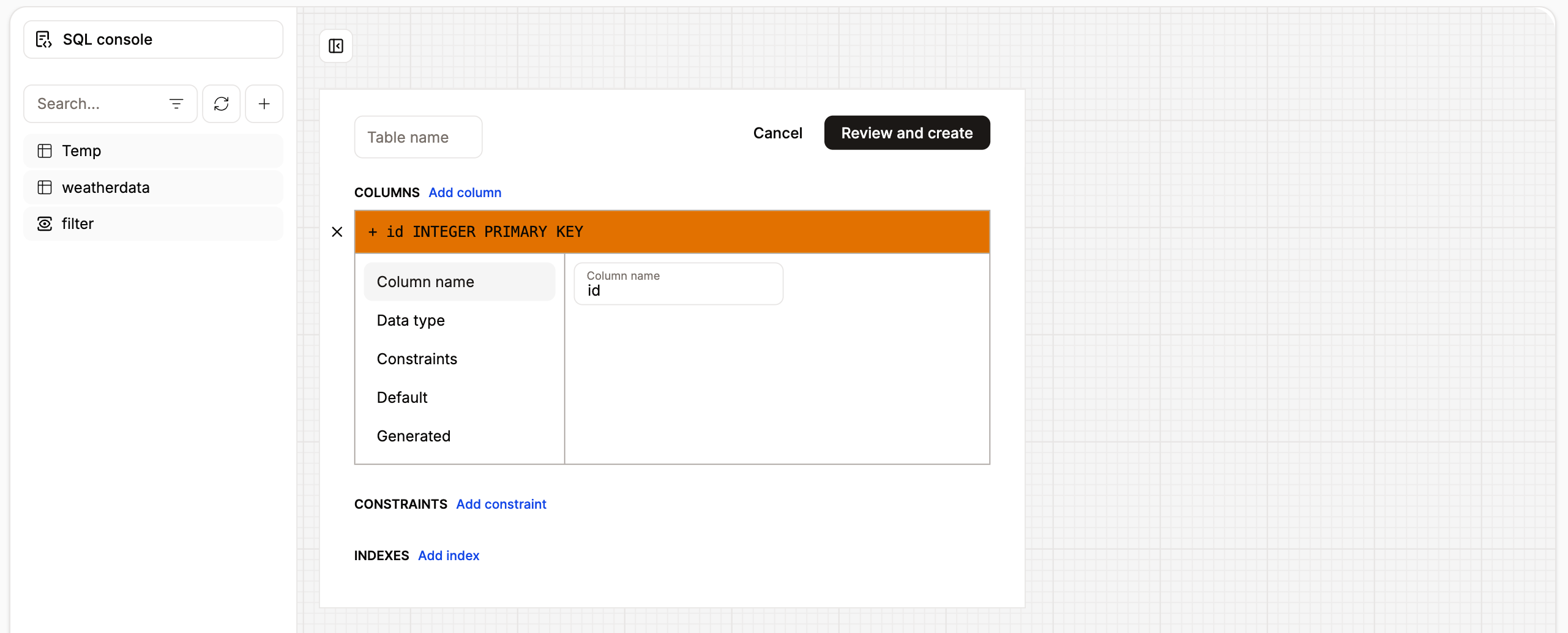Click the filter icon in the search bar
This screenshot has width=1568, height=633.
176,103
